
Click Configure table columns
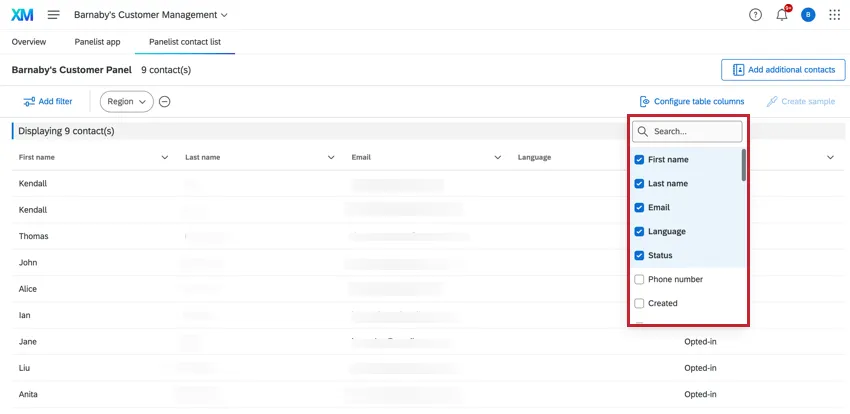click(x=692, y=101)
